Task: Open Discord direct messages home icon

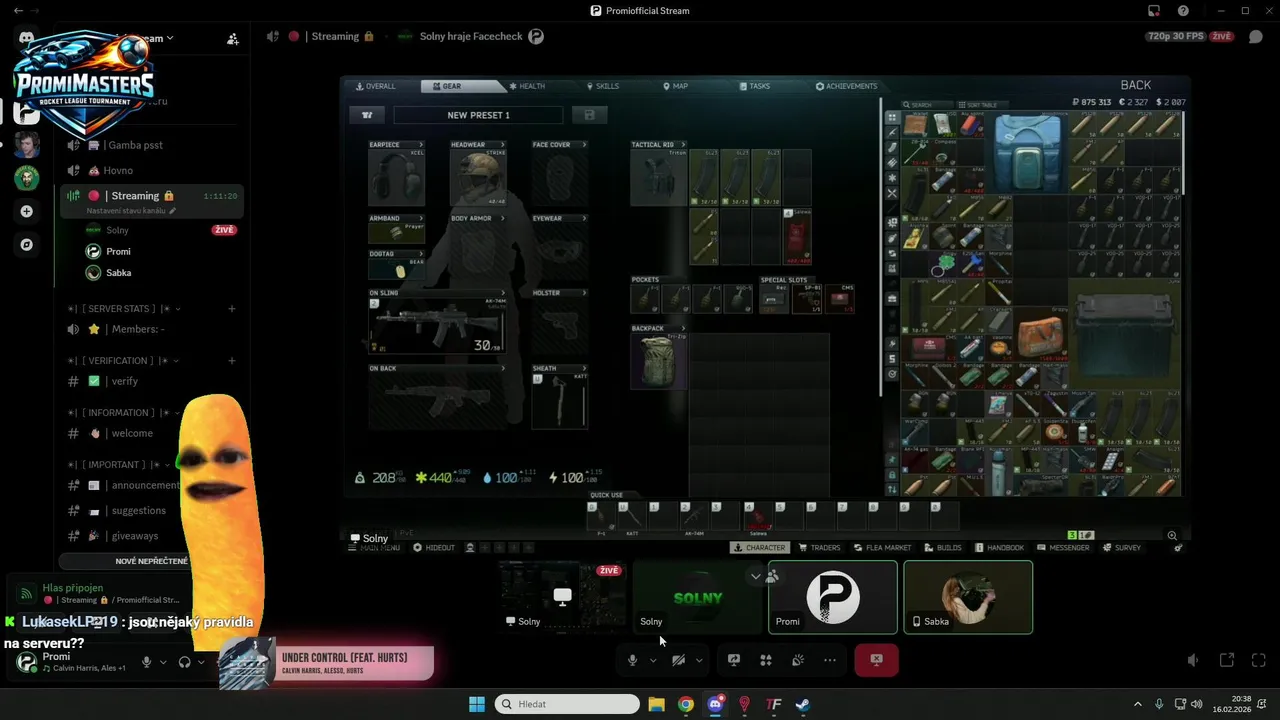Action: click(x=26, y=38)
